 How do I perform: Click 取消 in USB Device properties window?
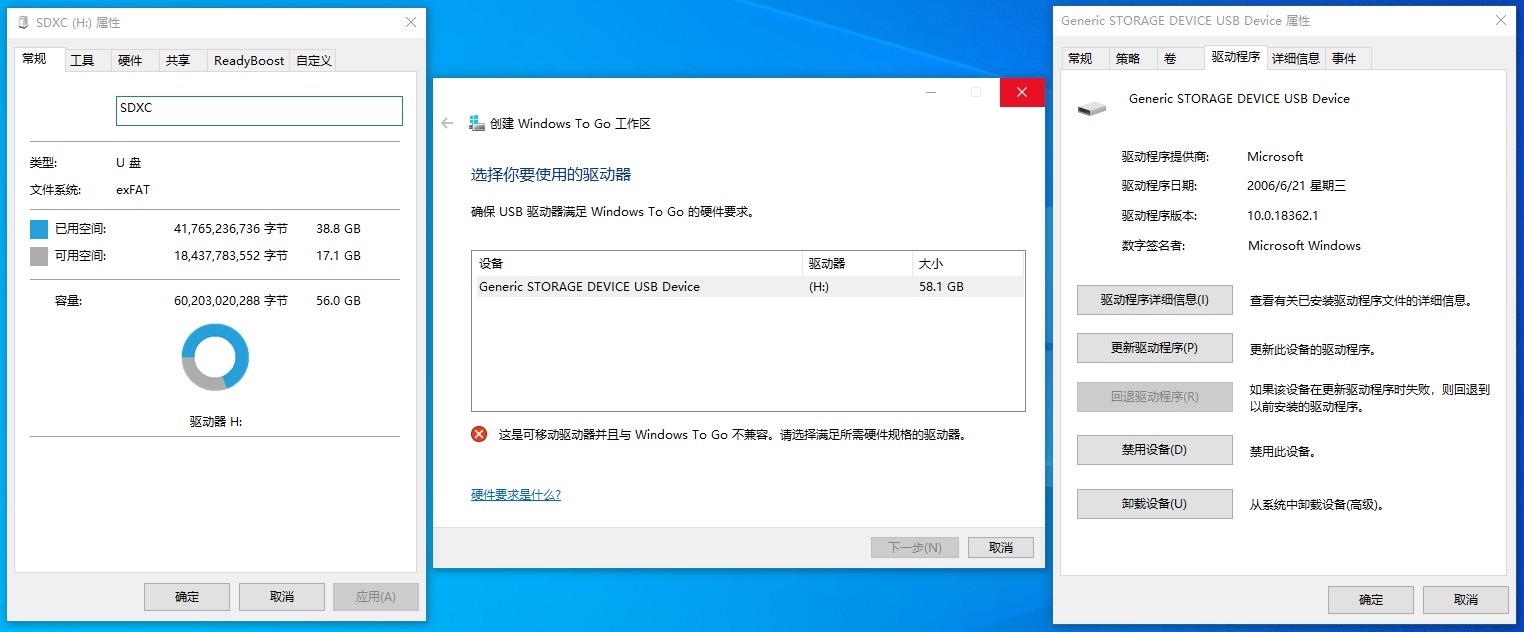click(1466, 600)
